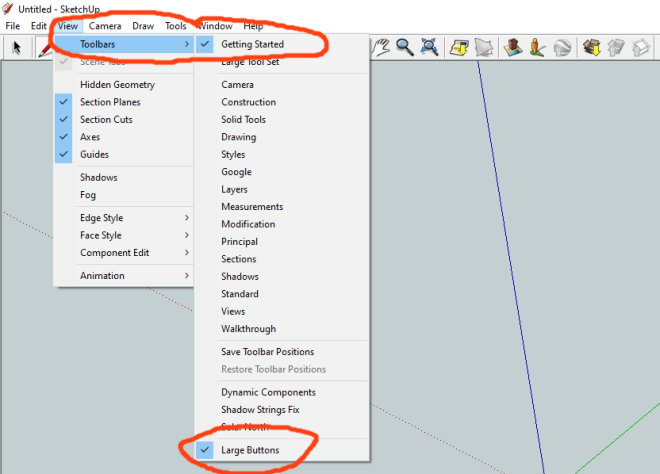The width and height of the screenshot is (660, 474).
Task: Show the Solid Tools toolbar
Action: (x=282, y=120)
